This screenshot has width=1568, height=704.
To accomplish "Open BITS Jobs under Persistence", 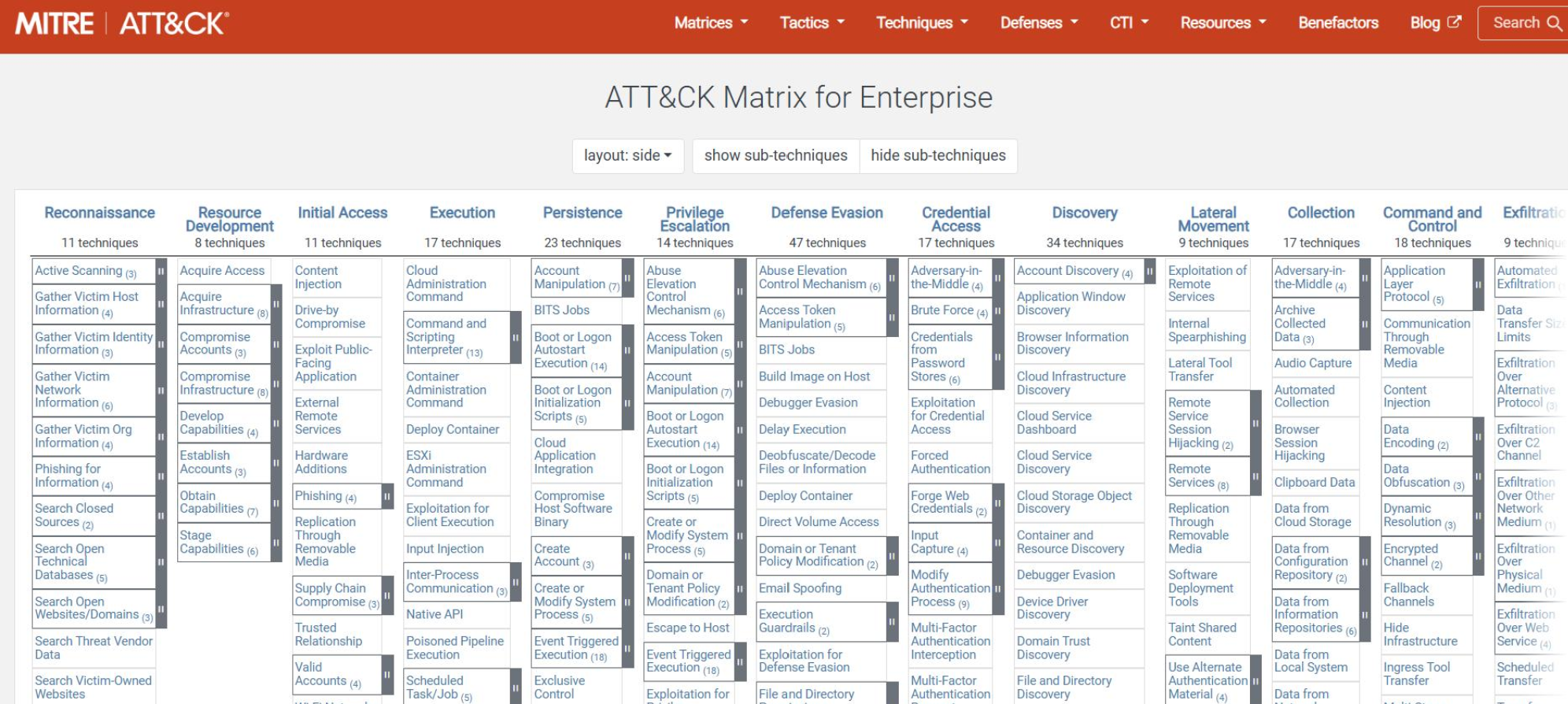I will tap(561, 311).
